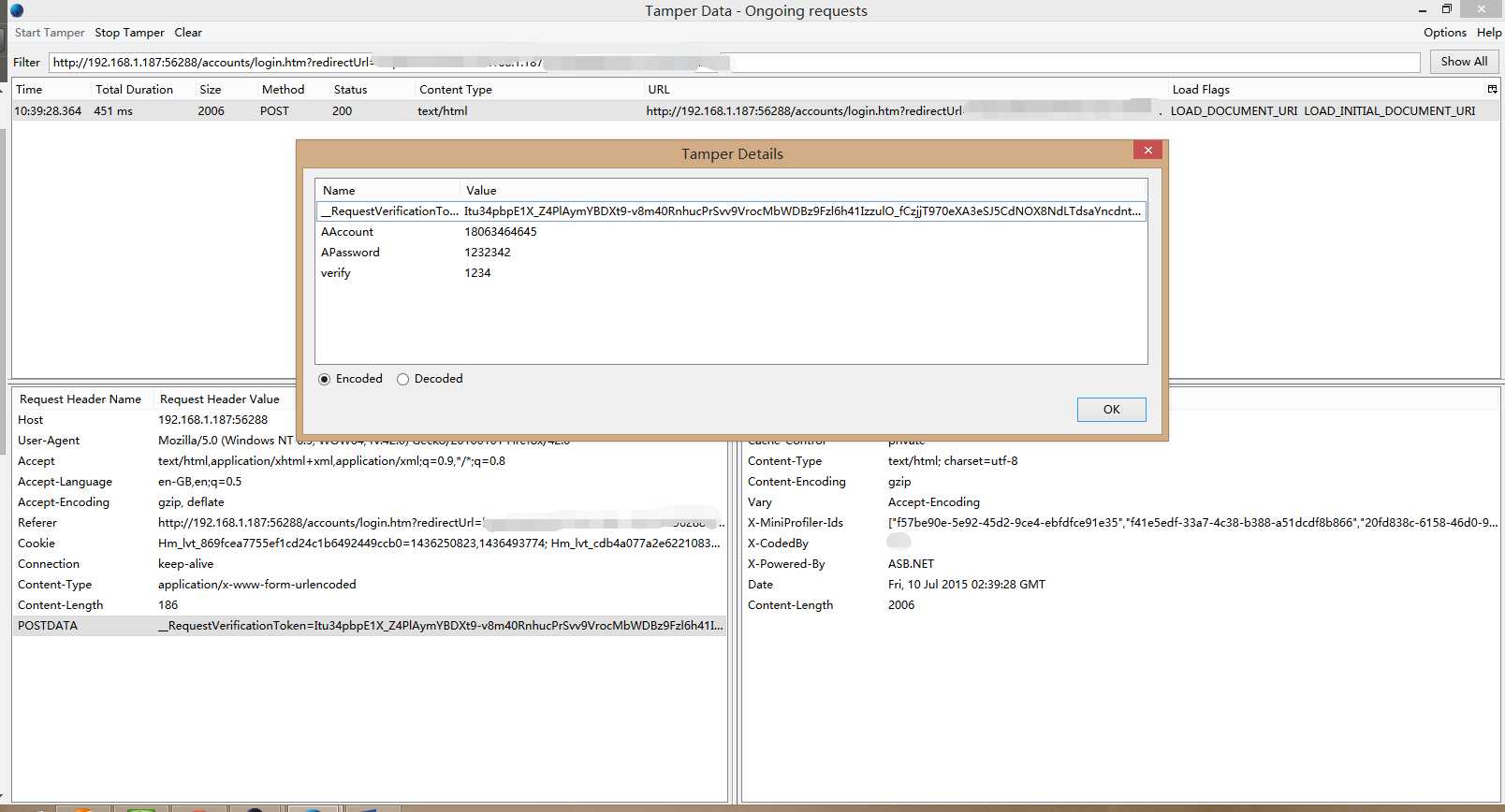Image resolution: width=1505 pixels, height=812 pixels.
Task: Click Stop Tamper in the menu bar
Action: point(129,33)
